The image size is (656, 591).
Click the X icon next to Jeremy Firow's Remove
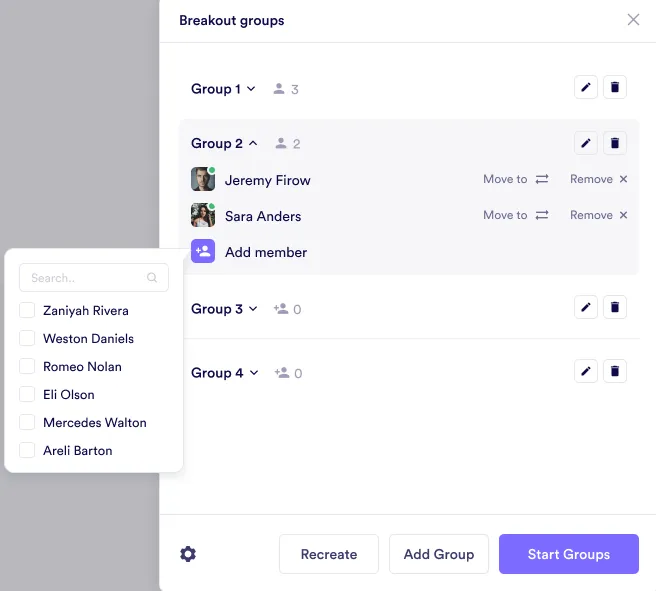click(623, 179)
